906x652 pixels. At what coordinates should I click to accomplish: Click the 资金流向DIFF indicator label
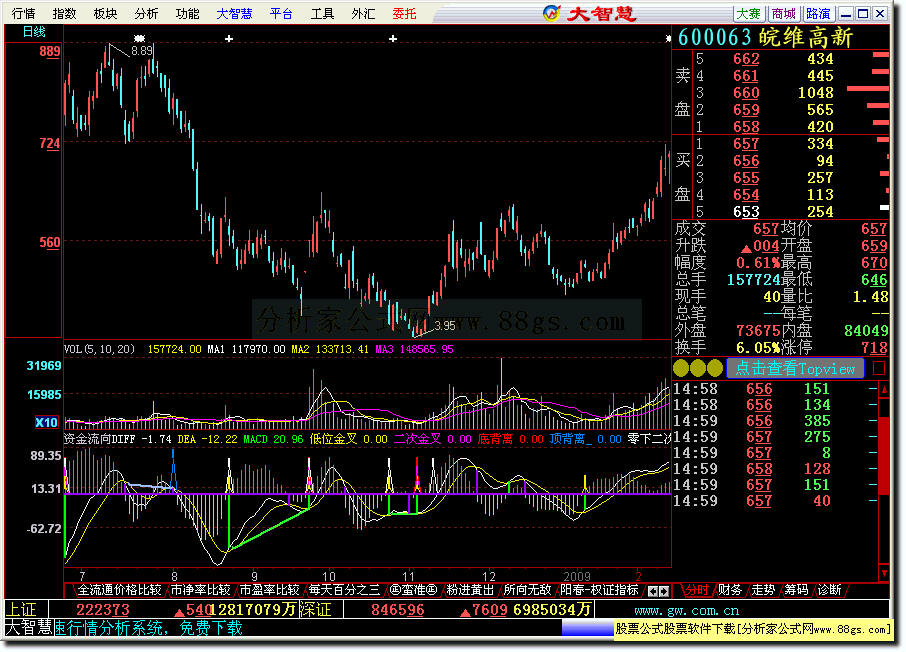(99, 439)
